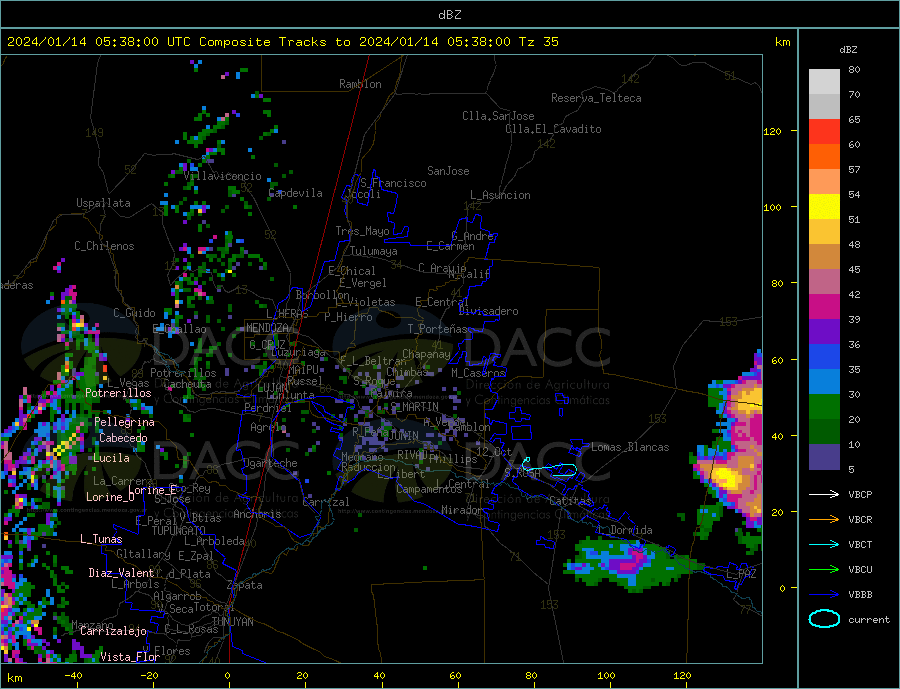
Task: Click the L_Asuncion label
Action: [500, 195]
